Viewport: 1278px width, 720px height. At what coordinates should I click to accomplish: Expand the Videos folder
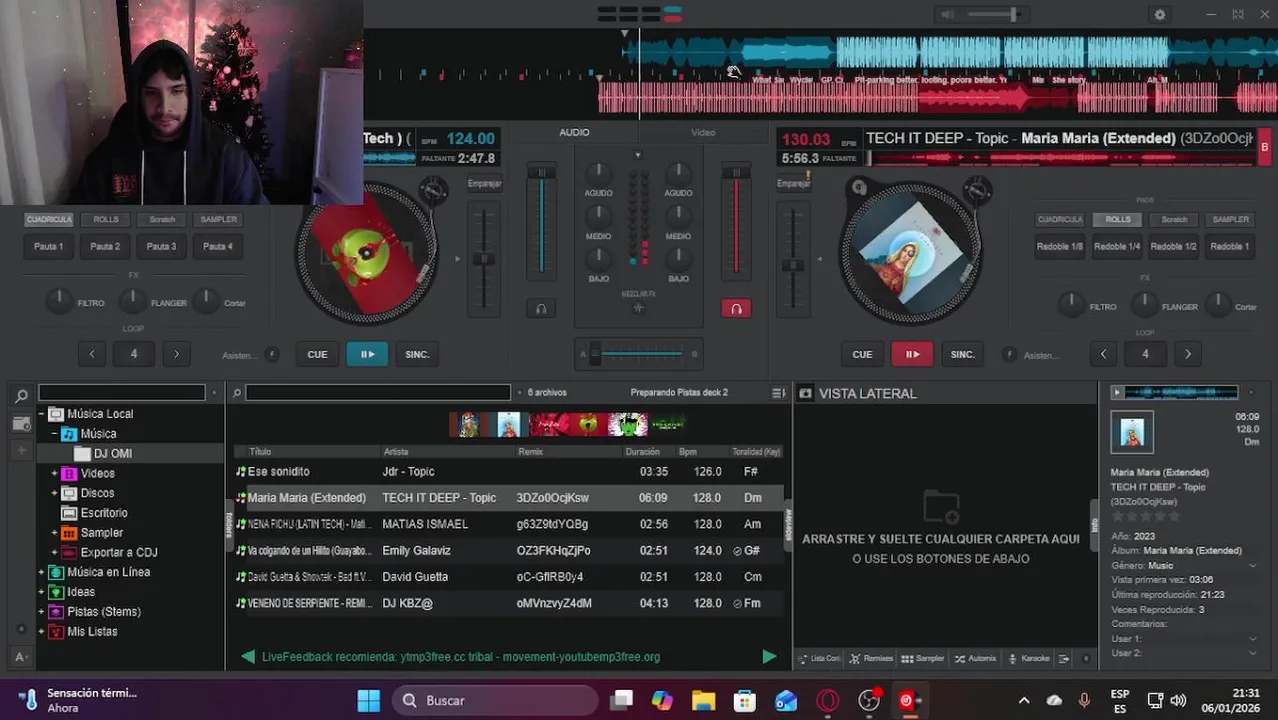point(55,473)
